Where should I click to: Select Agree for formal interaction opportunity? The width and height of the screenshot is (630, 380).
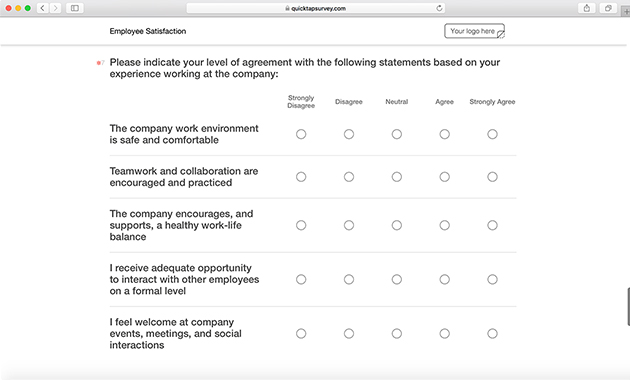tap(444, 279)
